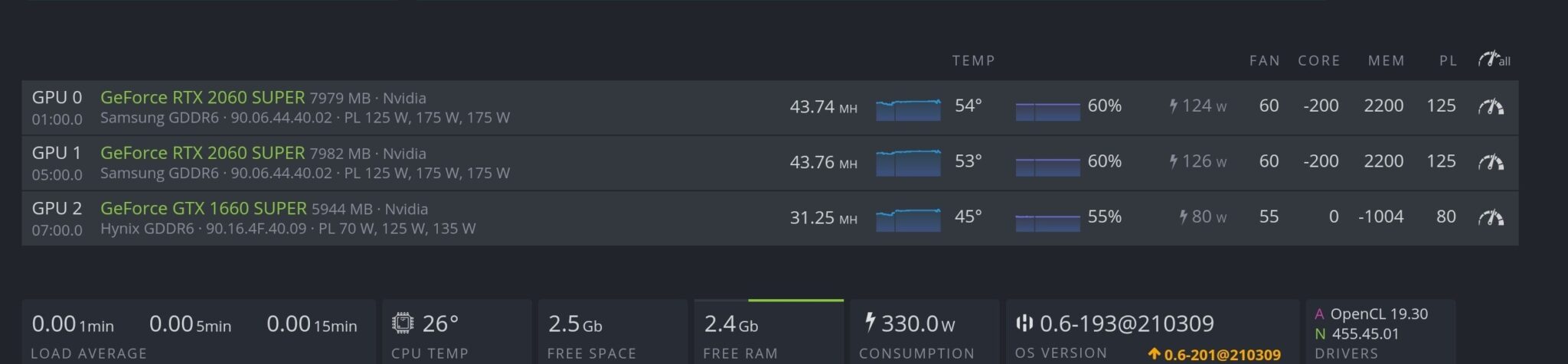Open GPU 2 overclock tuning icon
The height and width of the screenshot is (364, 1568).
pos(1490,217)
